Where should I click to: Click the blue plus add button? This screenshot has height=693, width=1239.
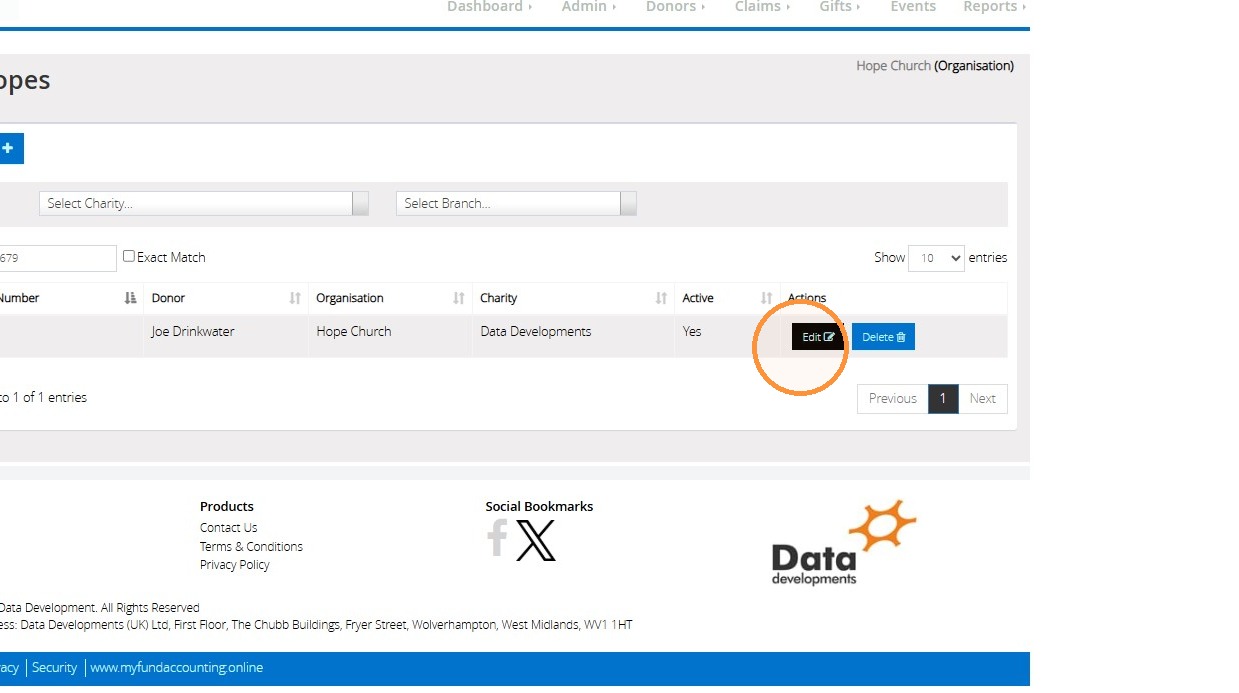tap(9, 149)
